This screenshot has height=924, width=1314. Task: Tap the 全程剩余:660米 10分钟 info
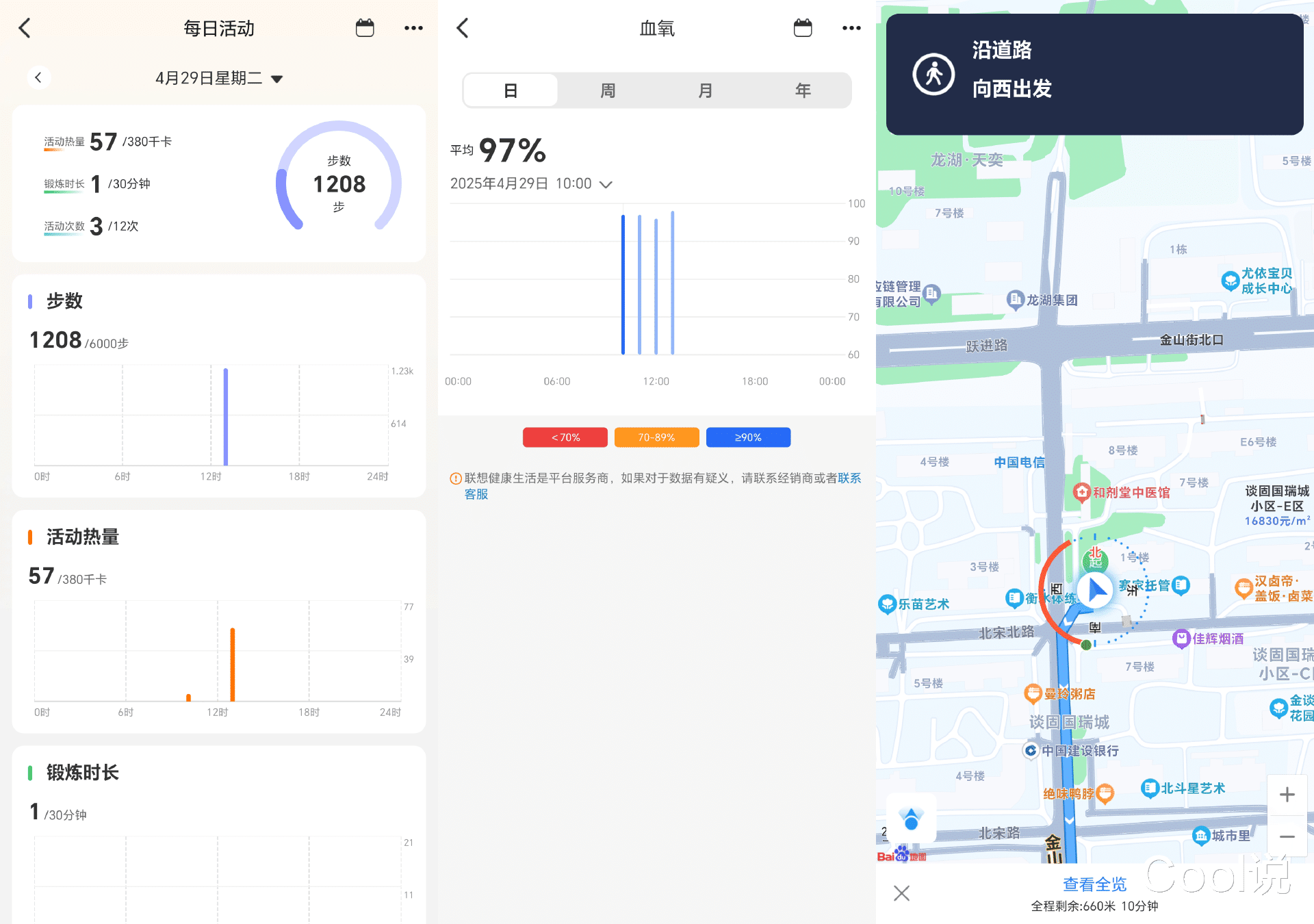pyautogui.click(x=1094, y=906)
